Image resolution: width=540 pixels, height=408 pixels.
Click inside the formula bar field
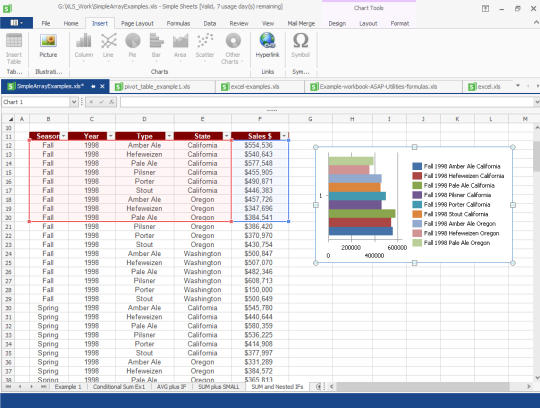327,102
